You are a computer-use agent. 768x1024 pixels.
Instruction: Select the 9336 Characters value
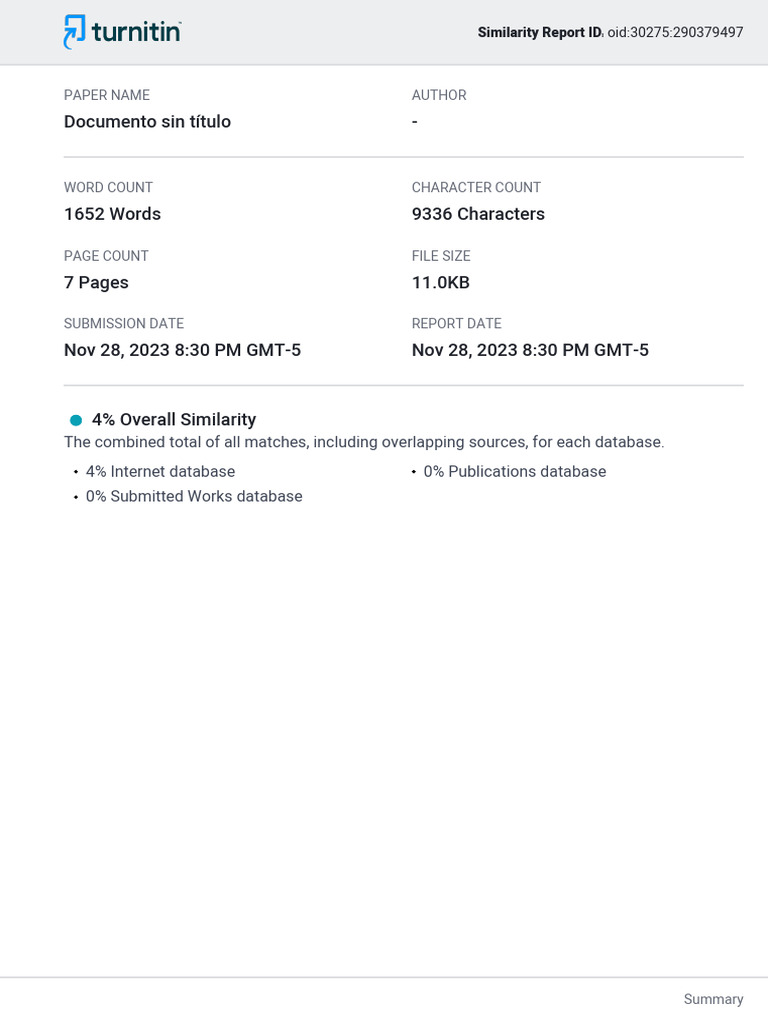tap(478, 214)
